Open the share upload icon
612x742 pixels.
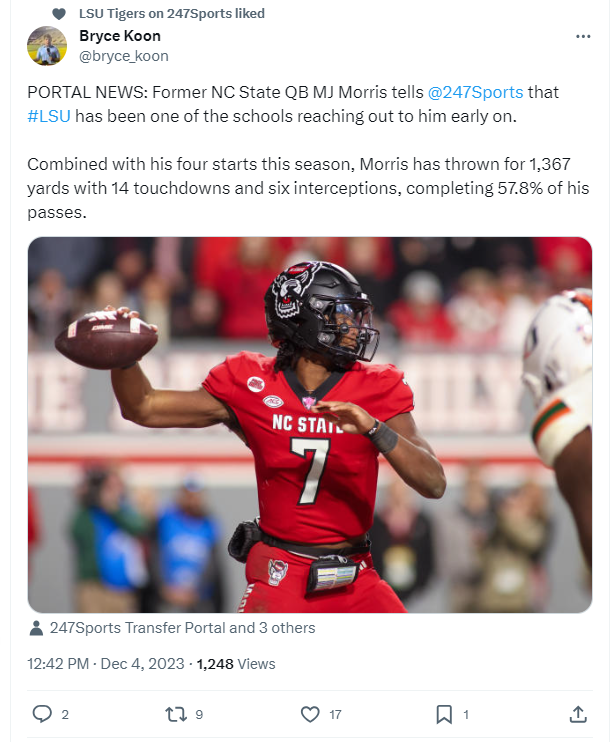point(578,714)
